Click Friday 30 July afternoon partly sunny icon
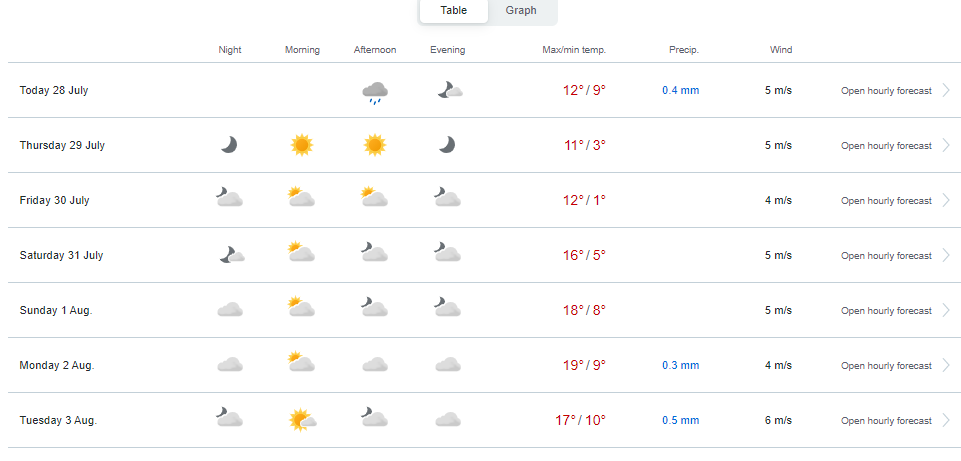 pos(374,197)
